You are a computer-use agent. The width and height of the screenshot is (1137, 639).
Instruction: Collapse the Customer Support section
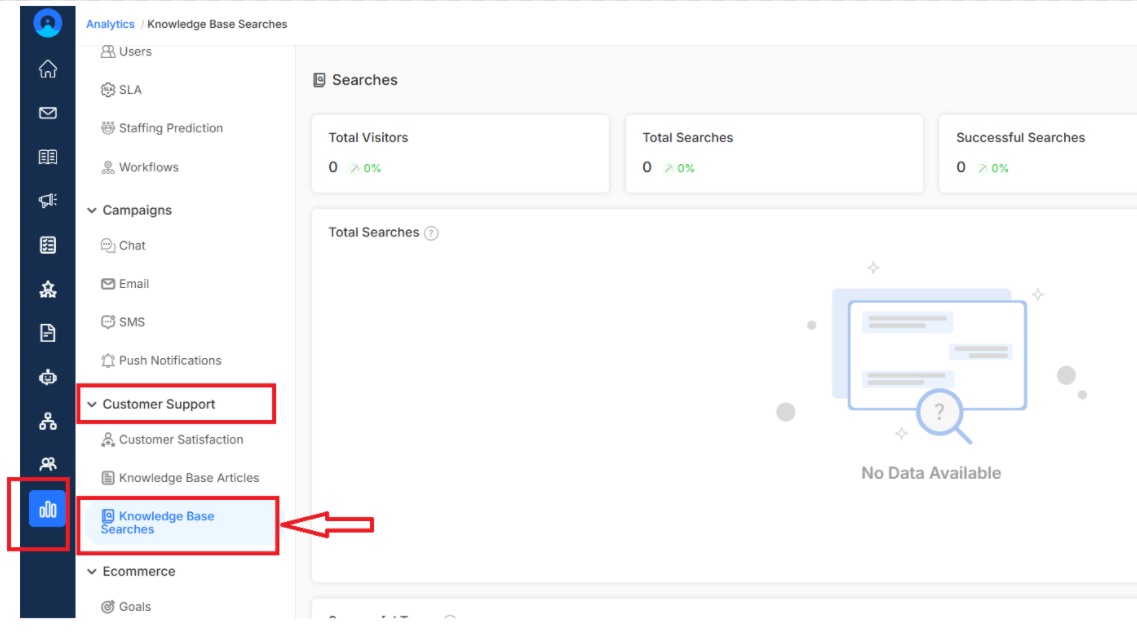[92, 404]
